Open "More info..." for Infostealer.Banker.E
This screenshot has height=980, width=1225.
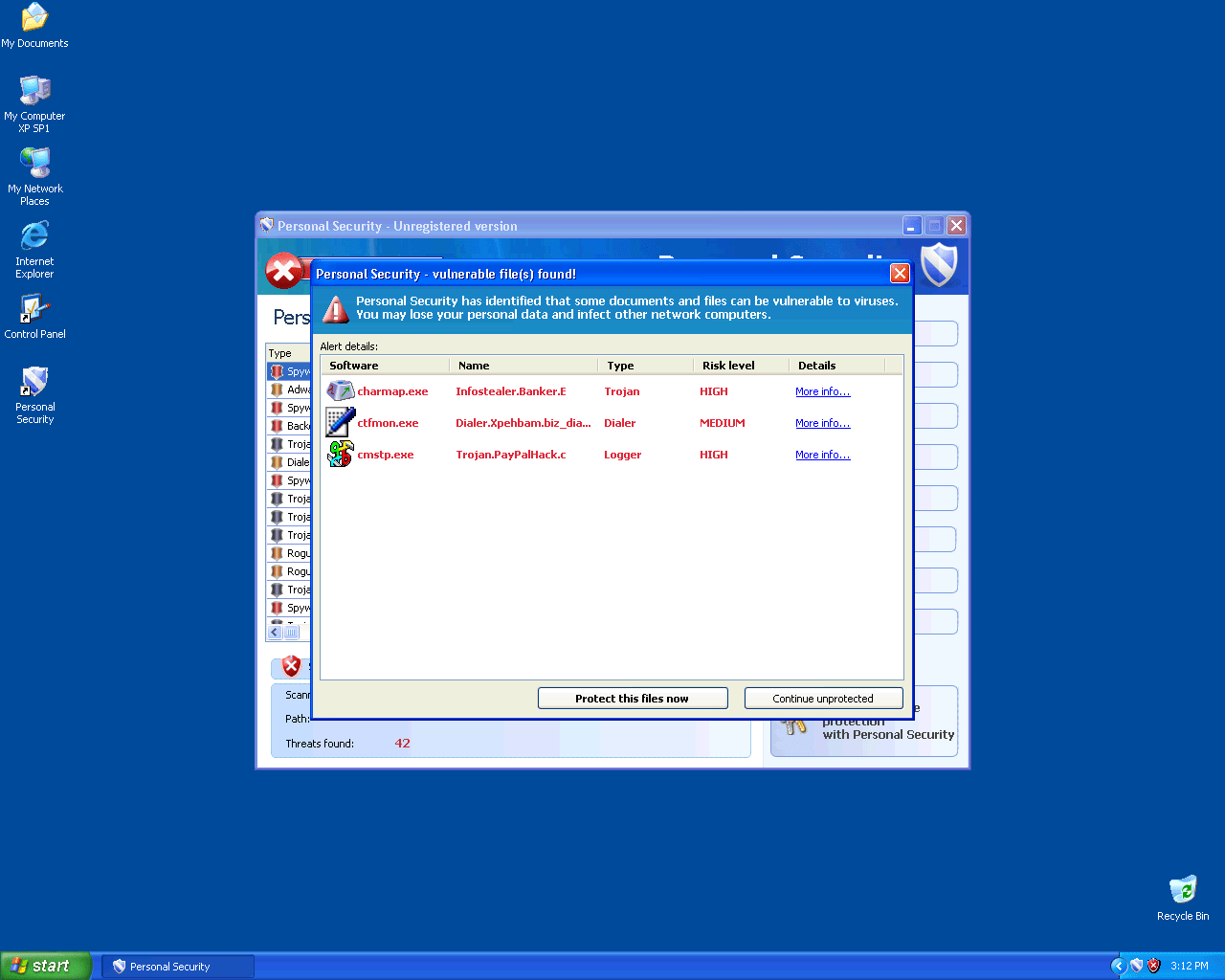click(x=822, y=391)
